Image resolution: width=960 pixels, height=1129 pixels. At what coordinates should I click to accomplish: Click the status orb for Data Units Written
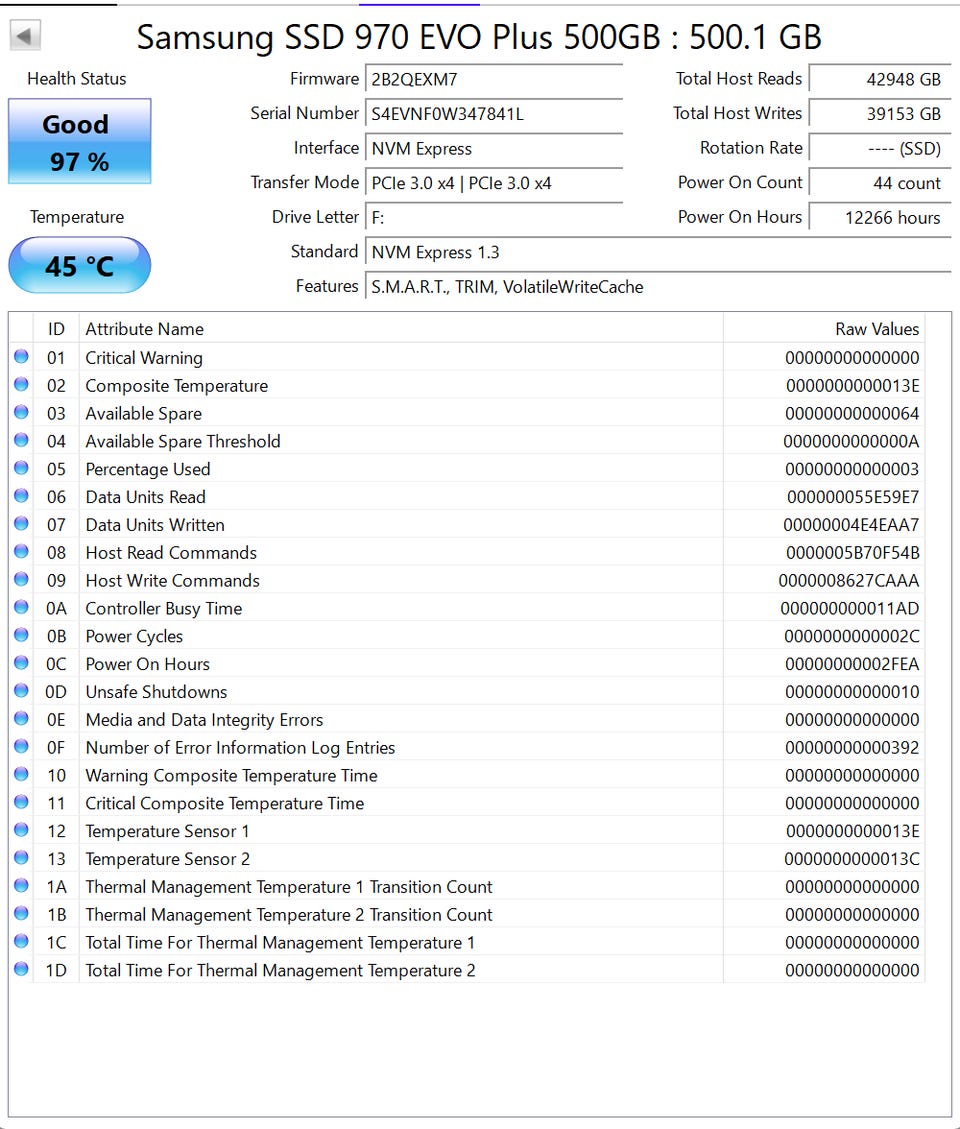[22, 523]
